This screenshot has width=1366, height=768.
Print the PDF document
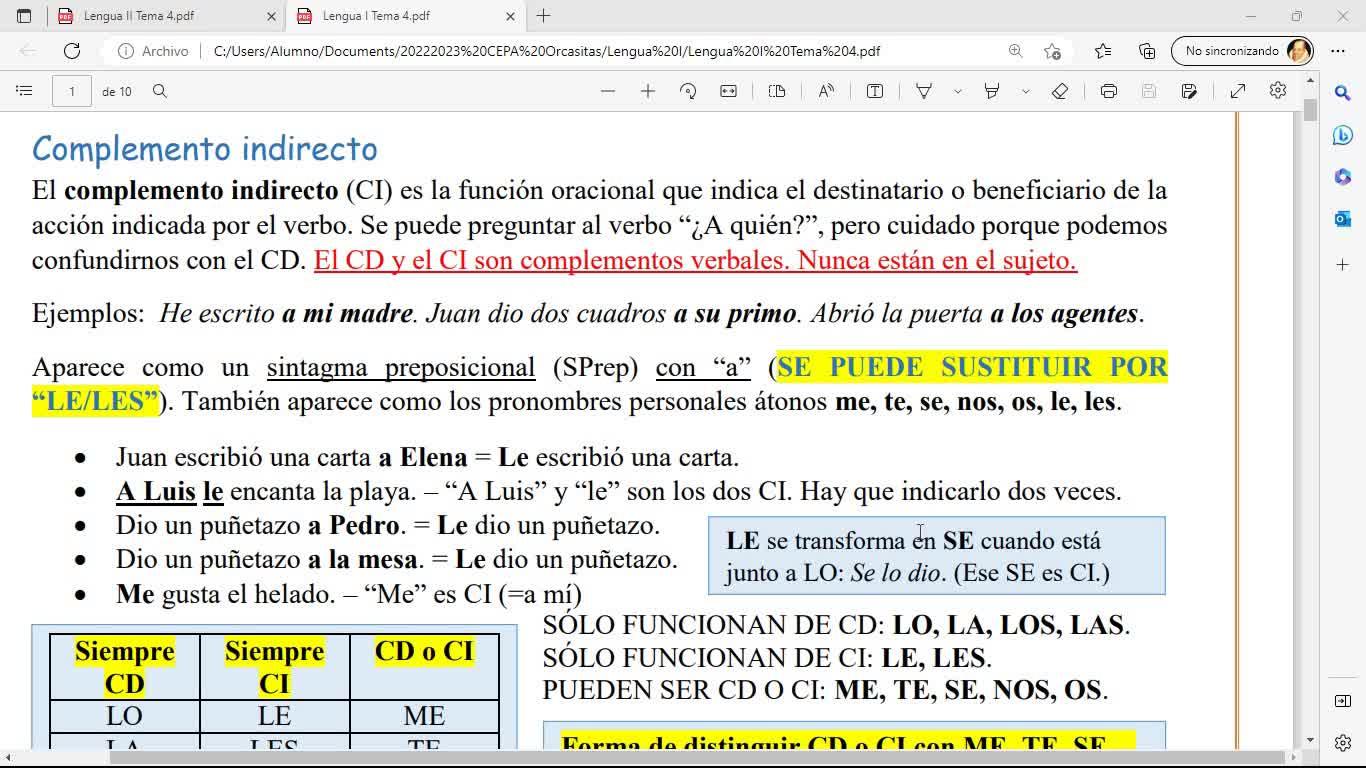tap(1109, 91)
